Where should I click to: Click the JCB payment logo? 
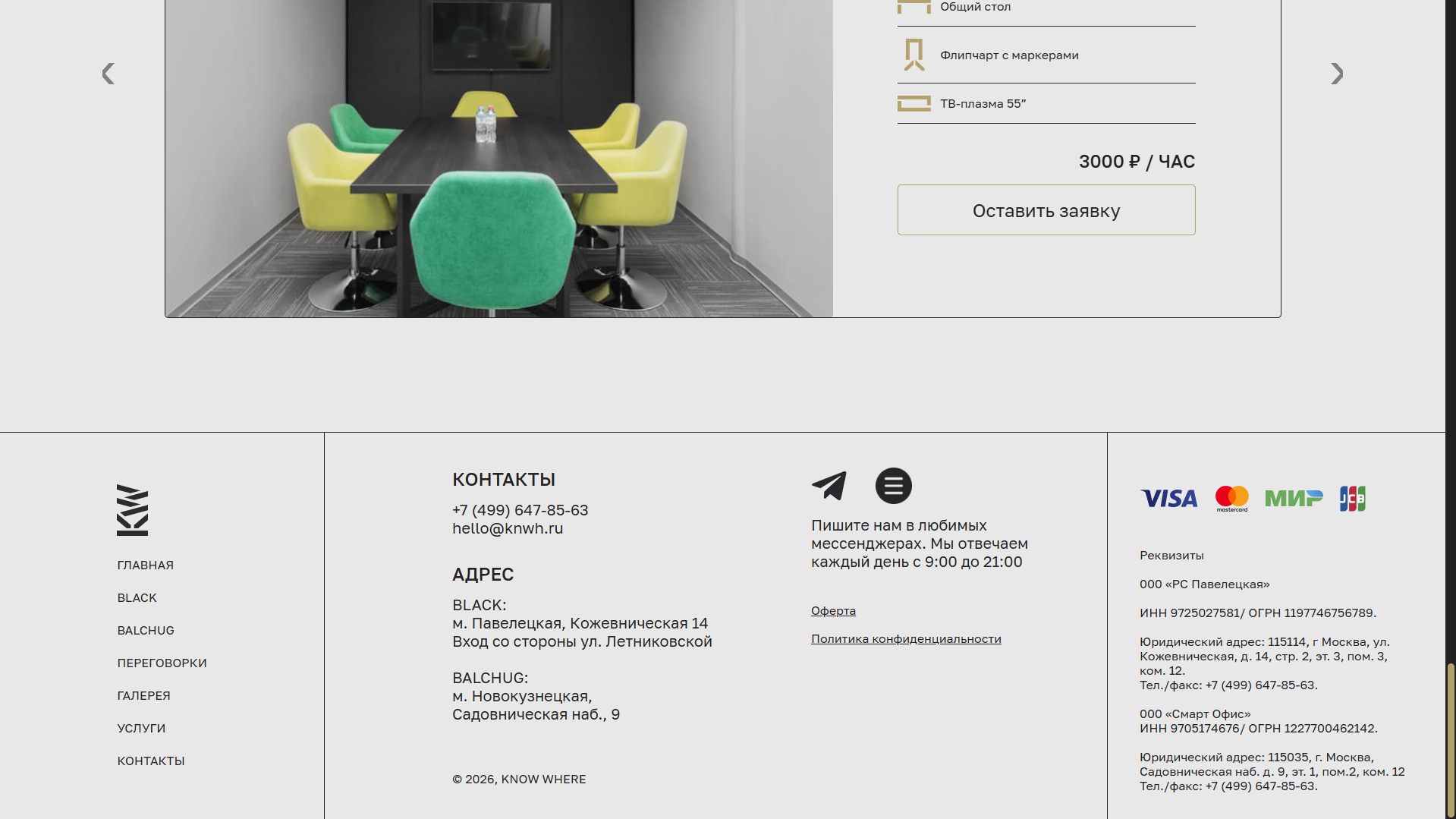(x=1352, y=499)
